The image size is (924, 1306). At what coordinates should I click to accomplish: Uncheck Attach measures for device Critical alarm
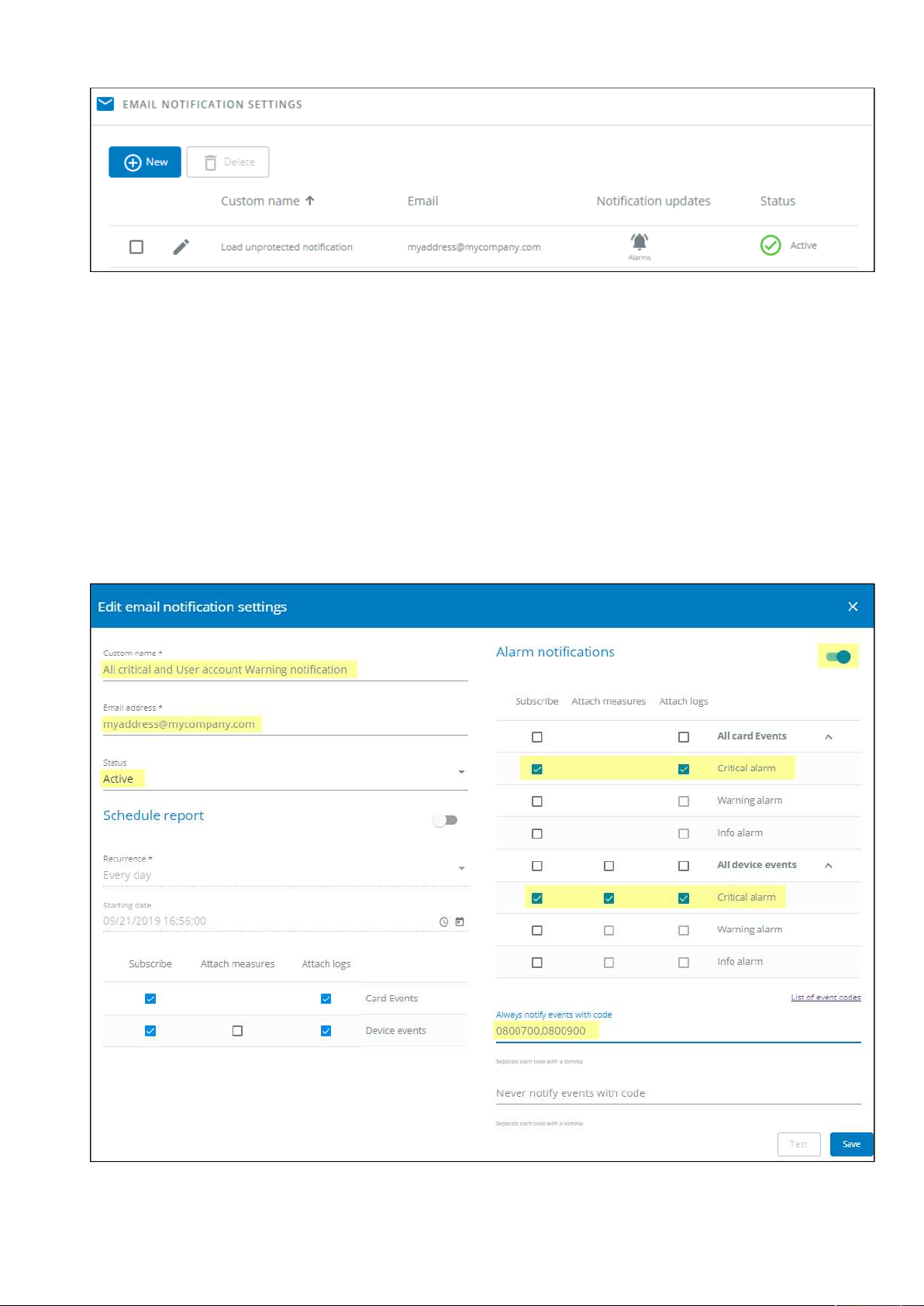click(609, 898)
